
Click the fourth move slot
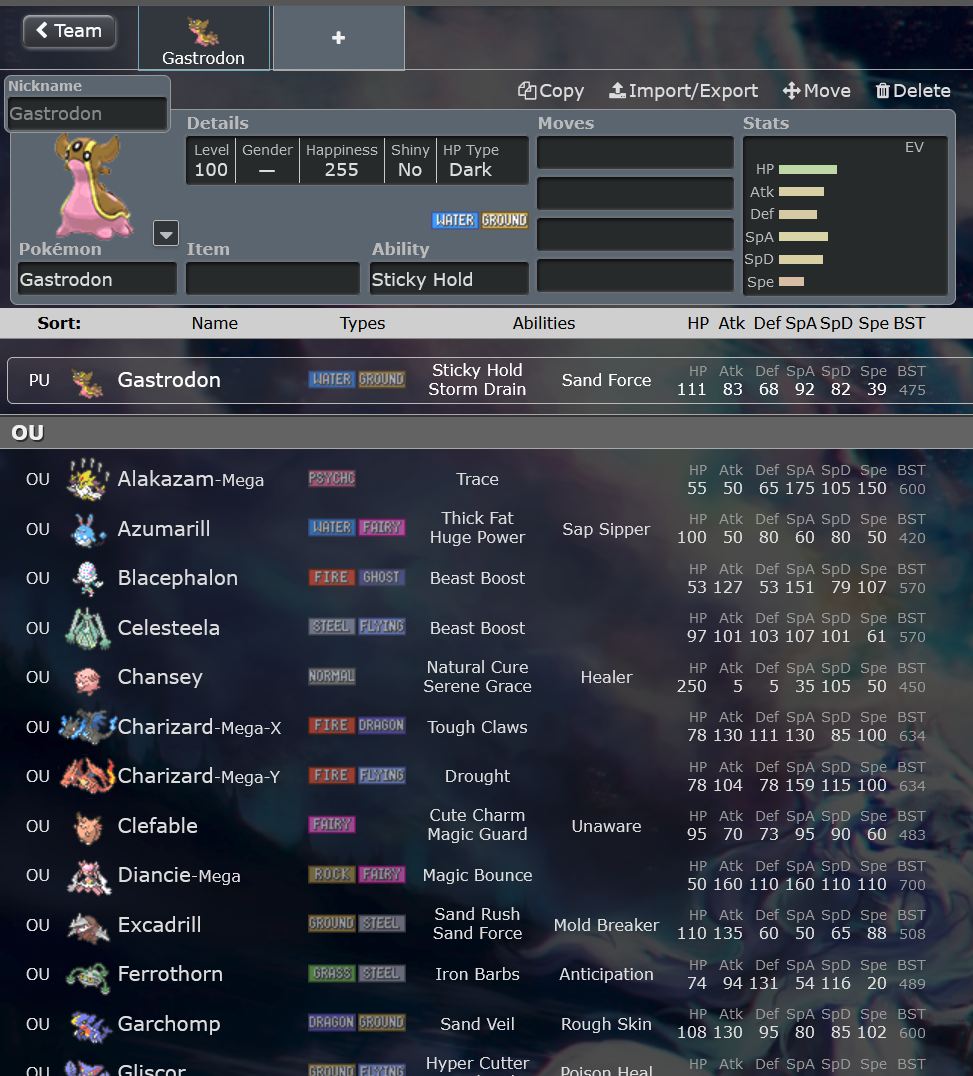[x=635, y=276]
